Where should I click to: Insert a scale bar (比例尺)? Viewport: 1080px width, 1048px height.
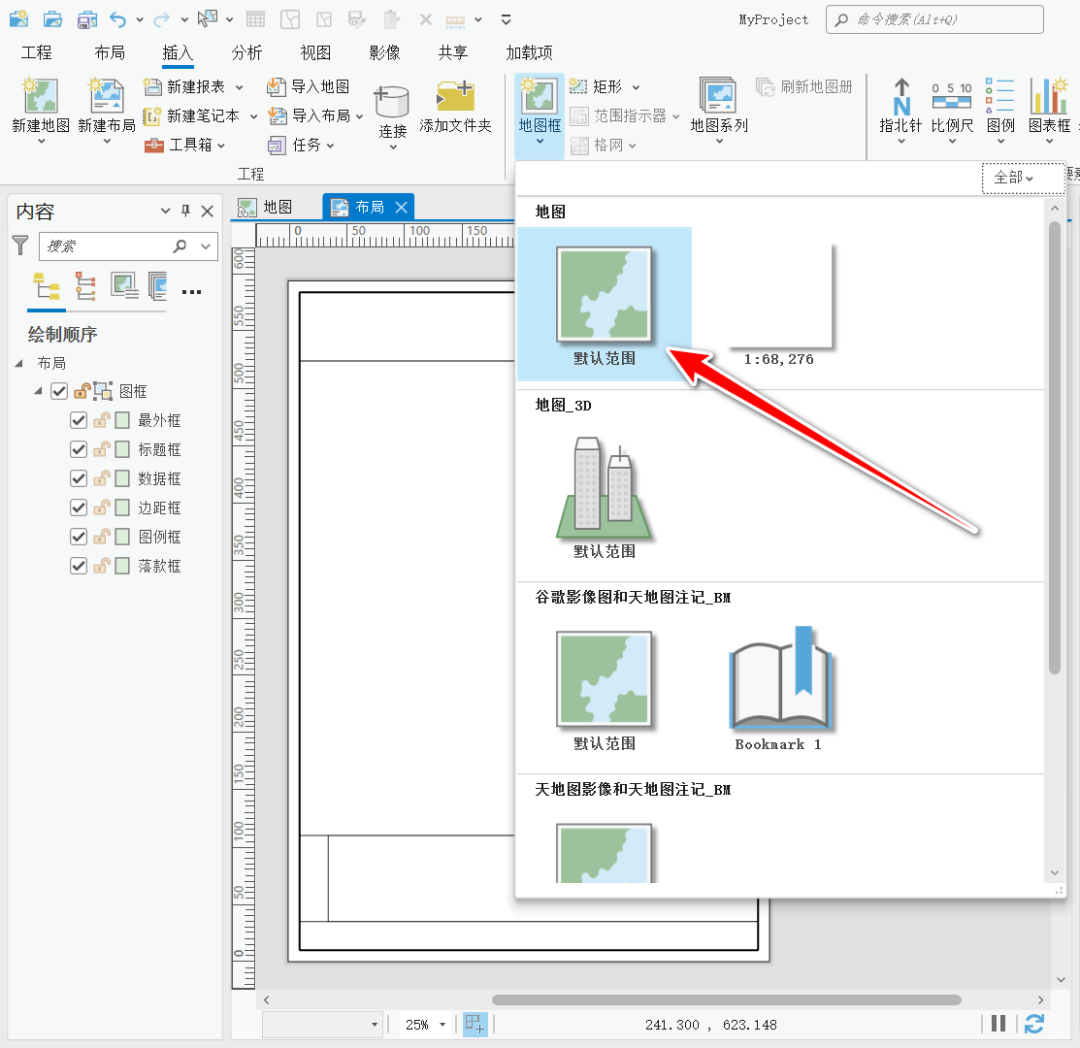tap(951, 110)
